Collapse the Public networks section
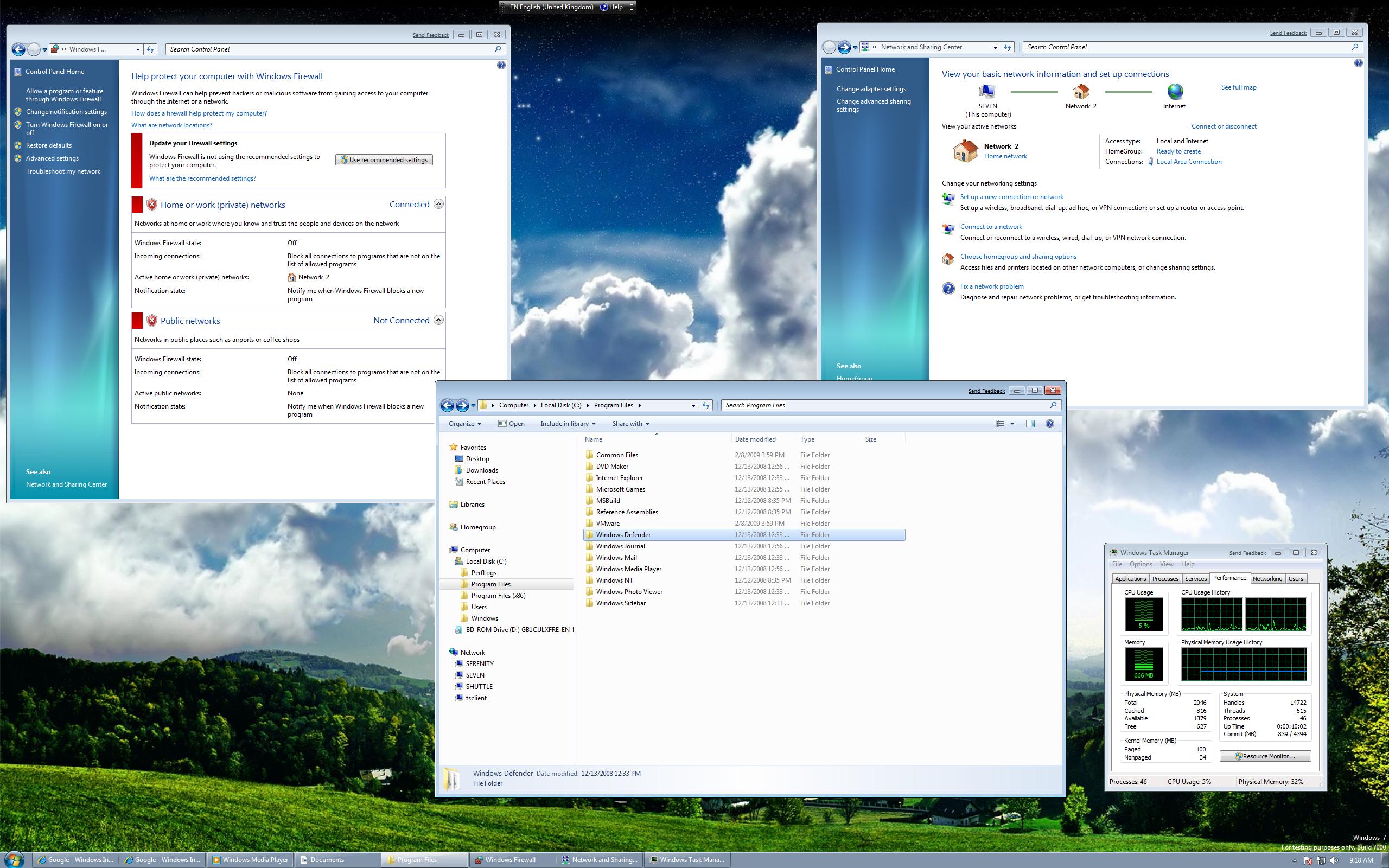The height and width of the screenshot is (868, 1389). (438, 320)
